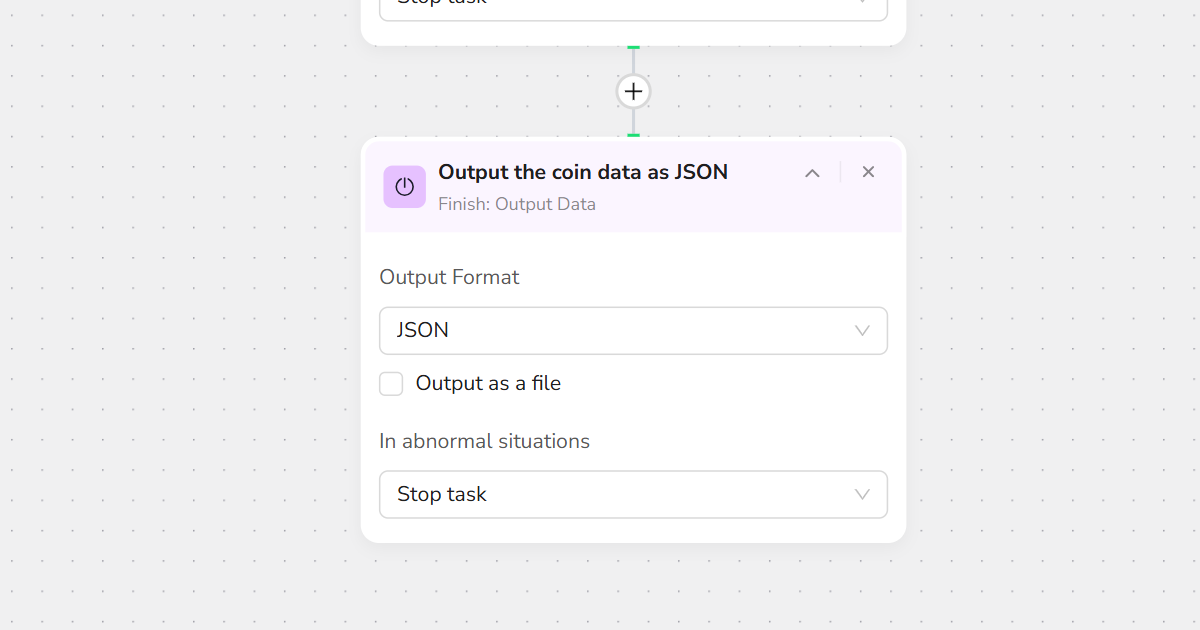Viewport: 1200px width, 630px height.
Task: Click the "In abnormal situations" label
Action: click(484, 441)
